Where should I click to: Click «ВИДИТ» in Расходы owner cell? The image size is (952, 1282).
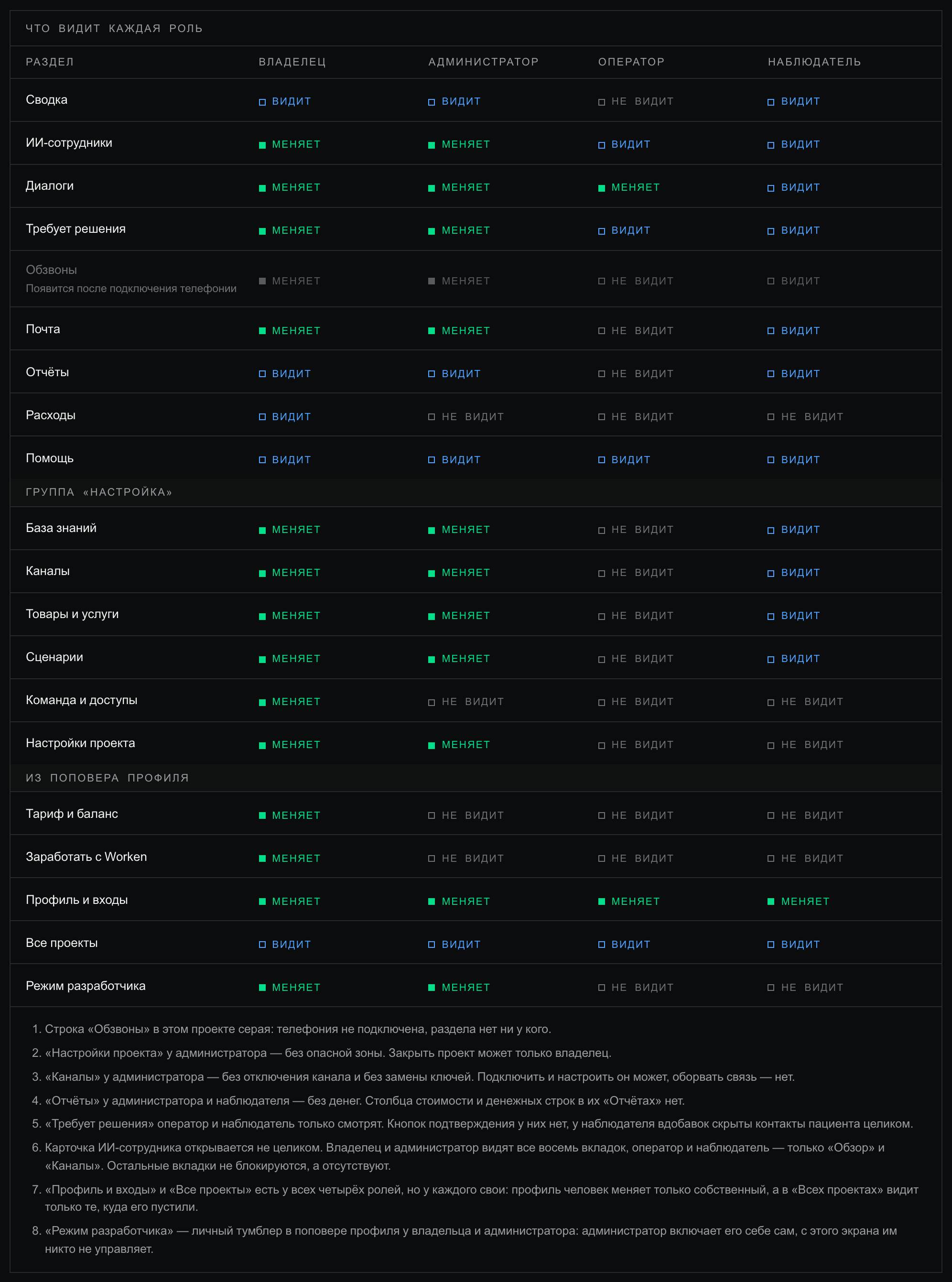[x=291, y=417]
